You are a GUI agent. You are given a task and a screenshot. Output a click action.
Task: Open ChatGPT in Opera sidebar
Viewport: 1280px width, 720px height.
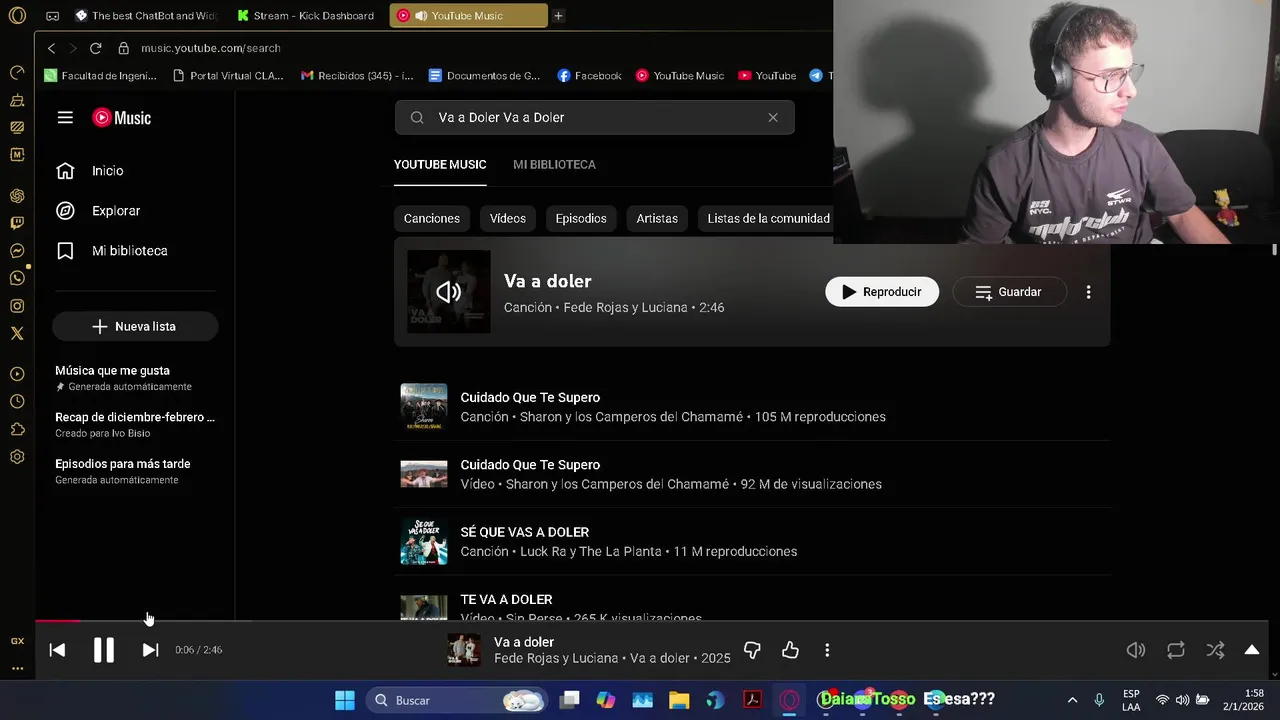(17, 196)
